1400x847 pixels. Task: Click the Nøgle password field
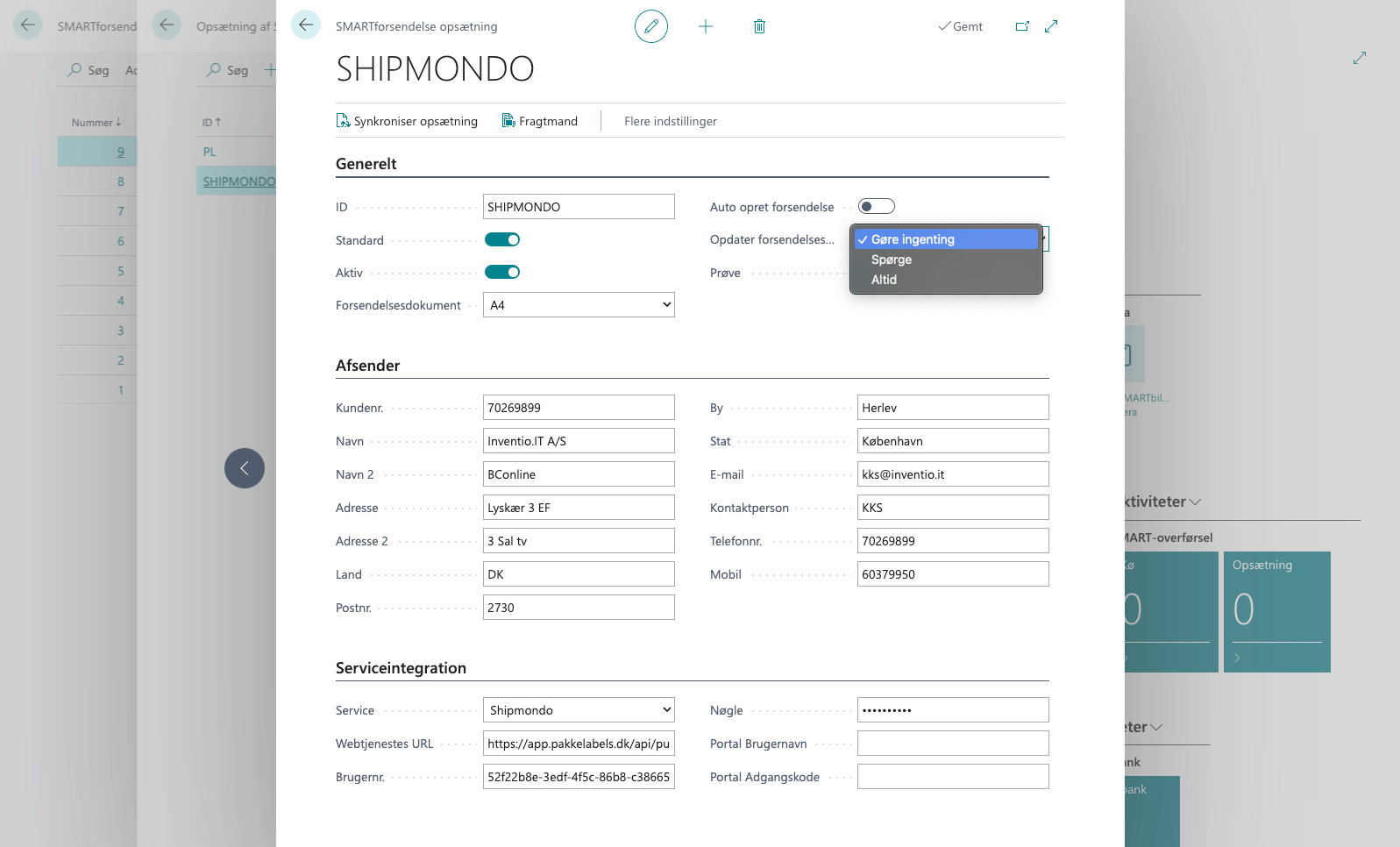click(953, 710)
